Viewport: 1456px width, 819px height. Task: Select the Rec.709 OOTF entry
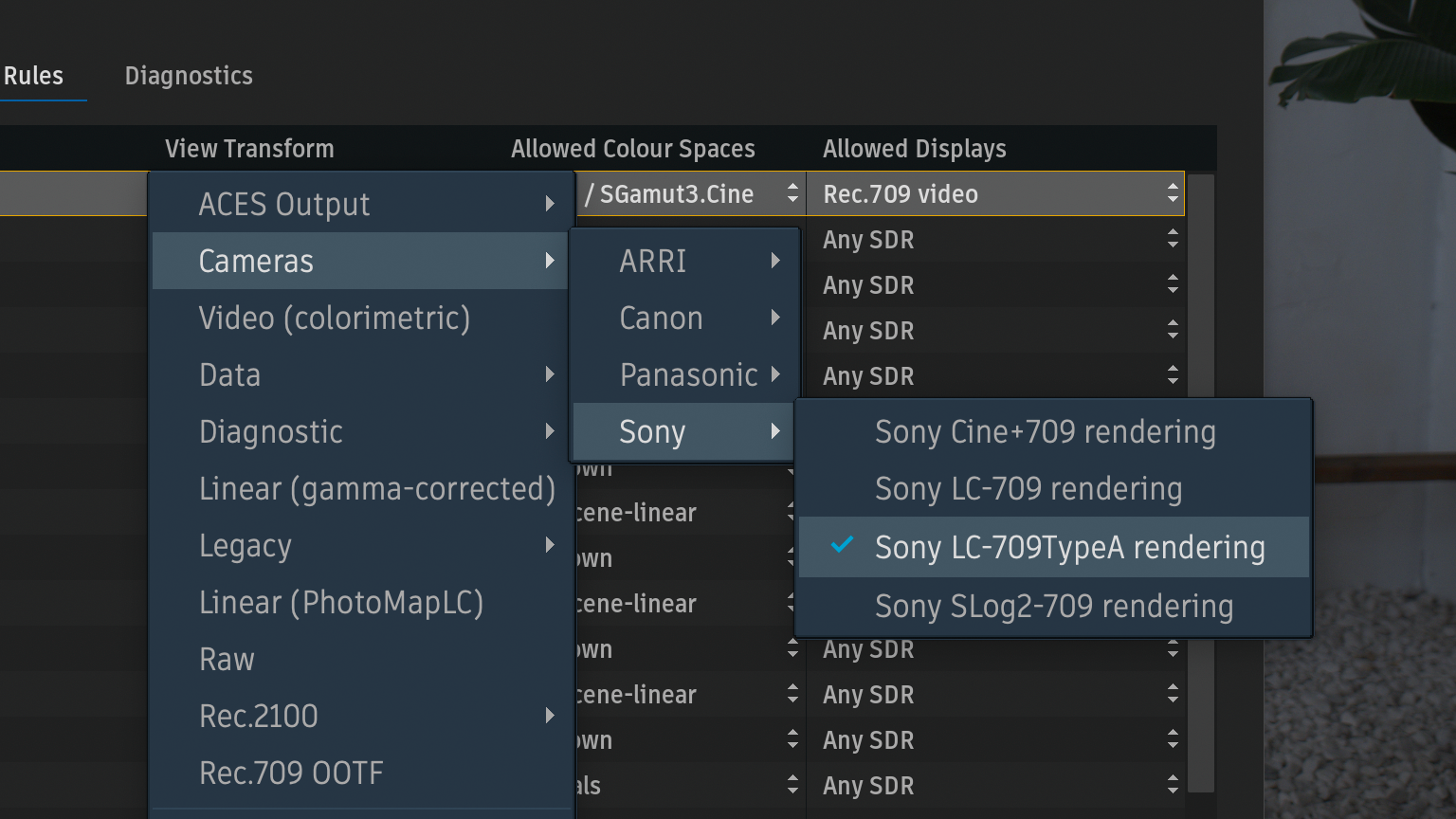point(360,773)
